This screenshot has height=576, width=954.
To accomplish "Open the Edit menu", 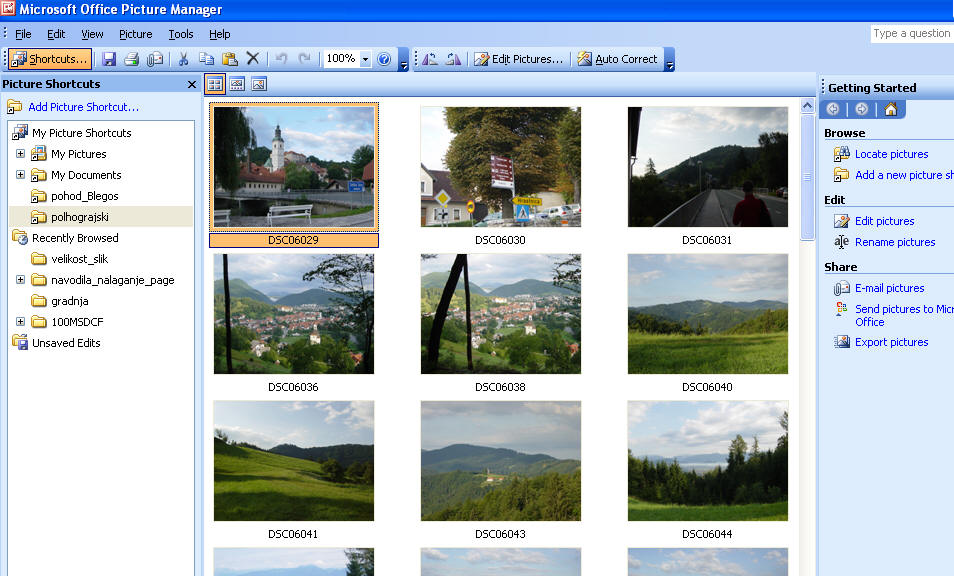I will (x=56, y=34).
